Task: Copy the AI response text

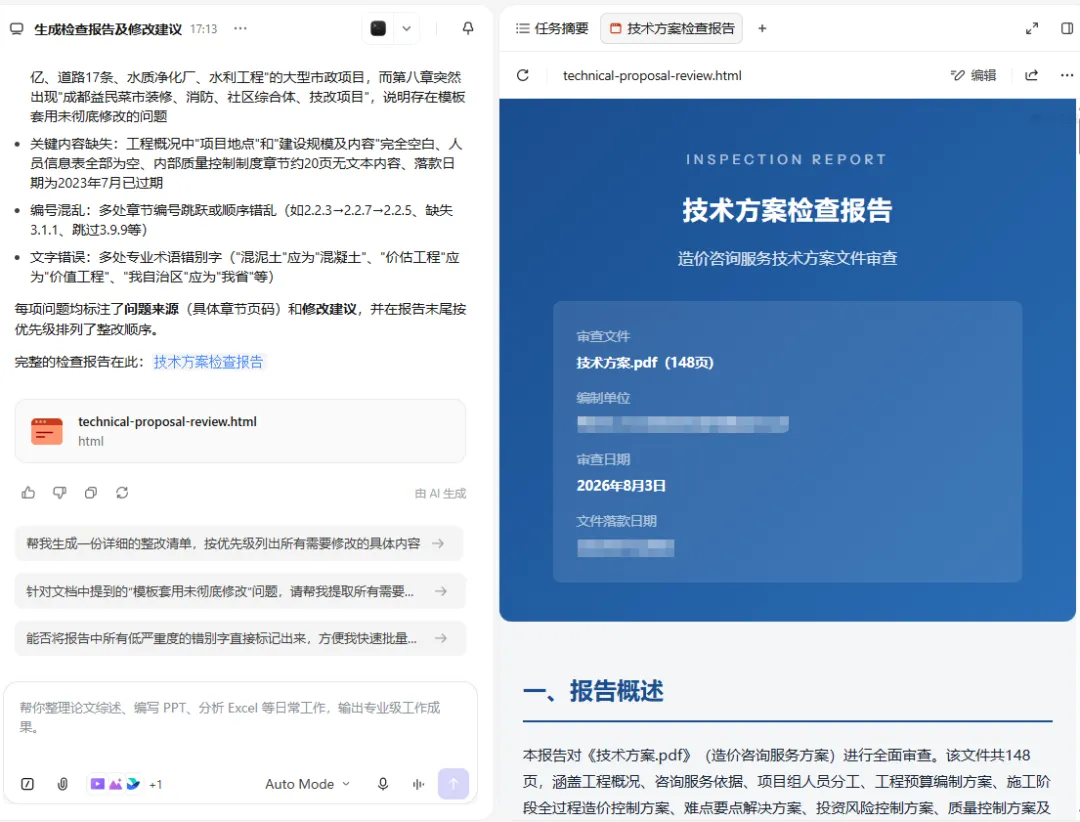Action: [91, 493]
